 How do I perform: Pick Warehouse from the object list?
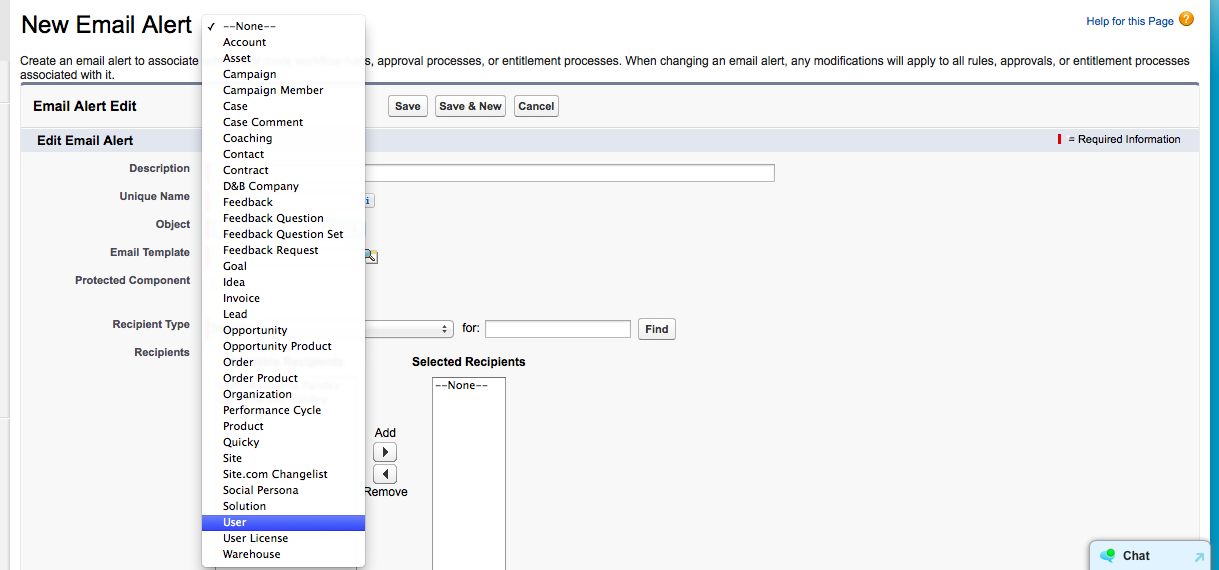coord(283,554)
